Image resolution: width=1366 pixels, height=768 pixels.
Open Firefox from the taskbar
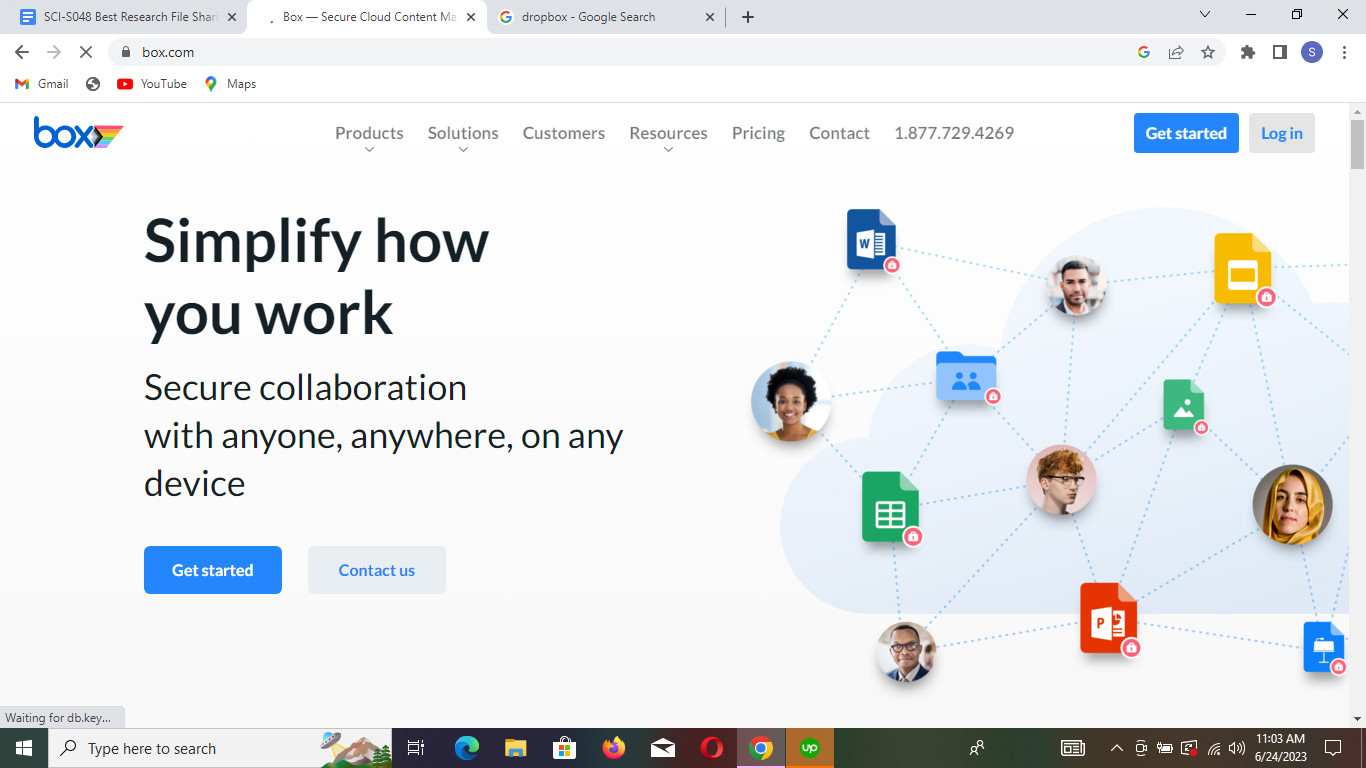pyautogui.click(x=613, y=748)
